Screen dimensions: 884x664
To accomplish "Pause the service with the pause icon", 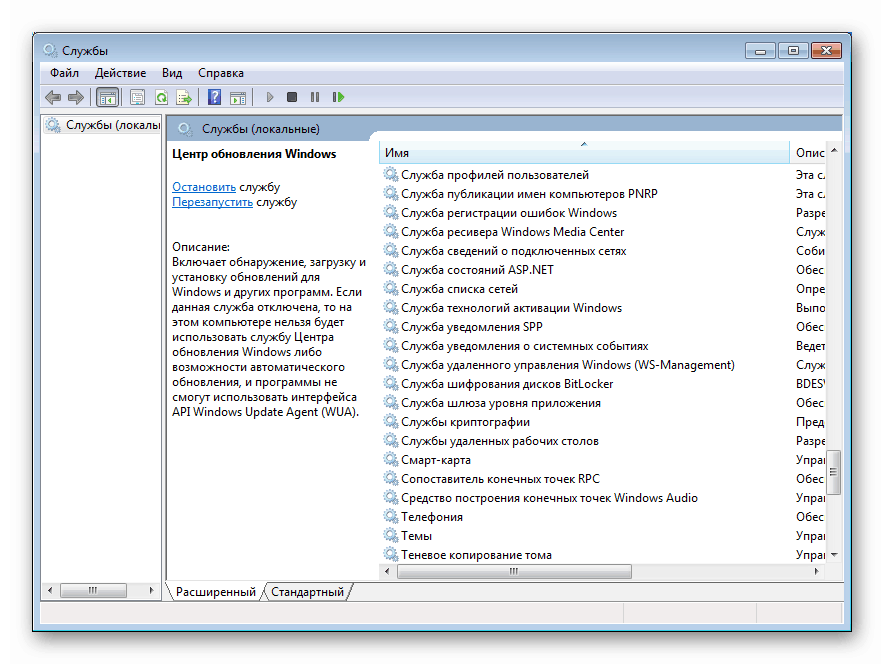I will click(x=315, y=97).
